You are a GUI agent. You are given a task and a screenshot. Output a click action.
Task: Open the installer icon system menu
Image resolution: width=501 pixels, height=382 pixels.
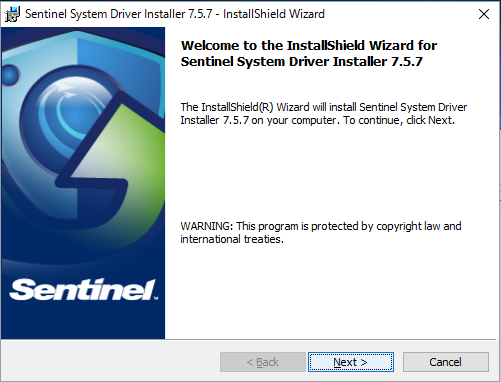point(12,14)
